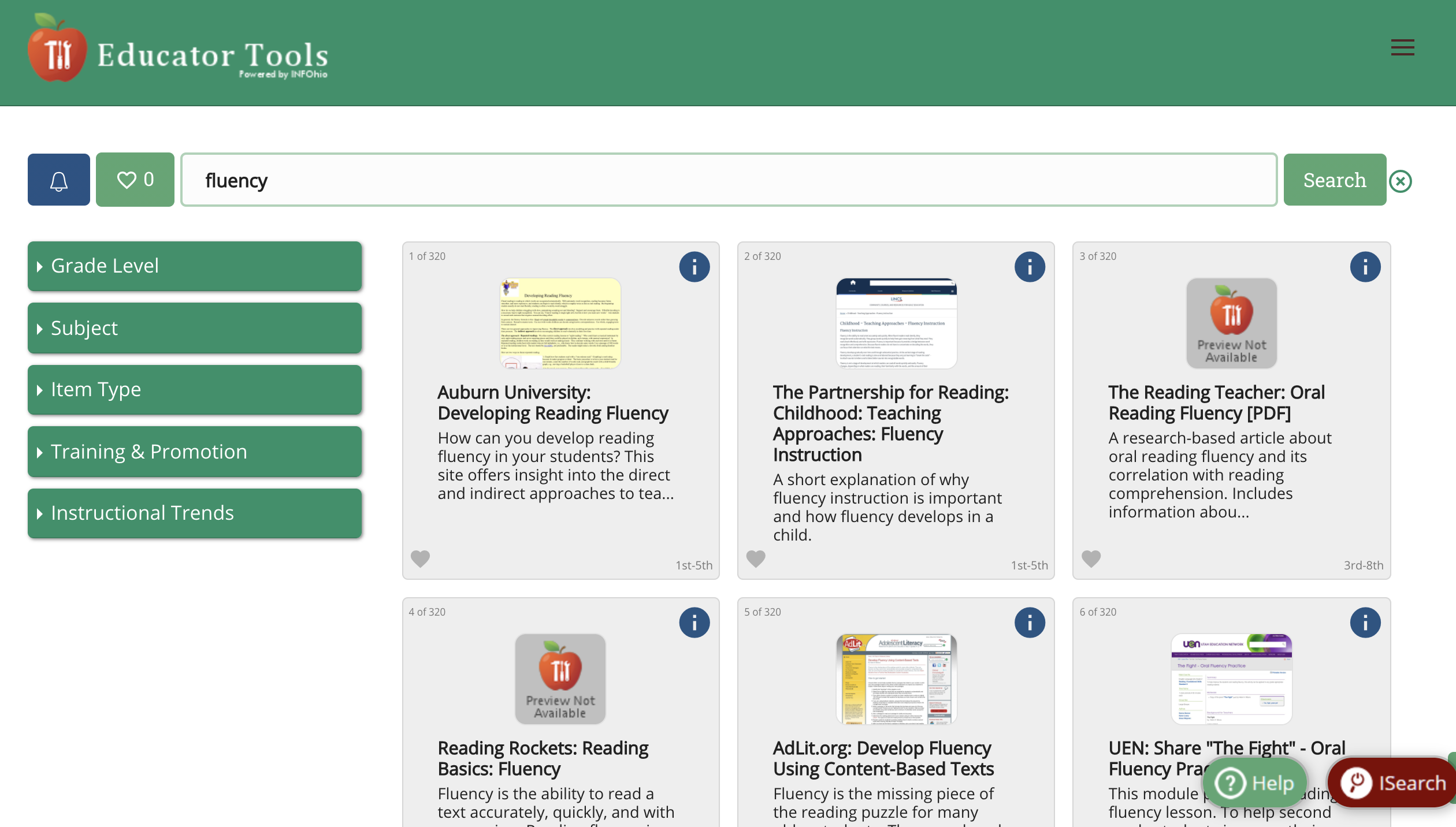
Task: Click into the fluency search field
Action: pyautogui.click(x=729, y=180)
